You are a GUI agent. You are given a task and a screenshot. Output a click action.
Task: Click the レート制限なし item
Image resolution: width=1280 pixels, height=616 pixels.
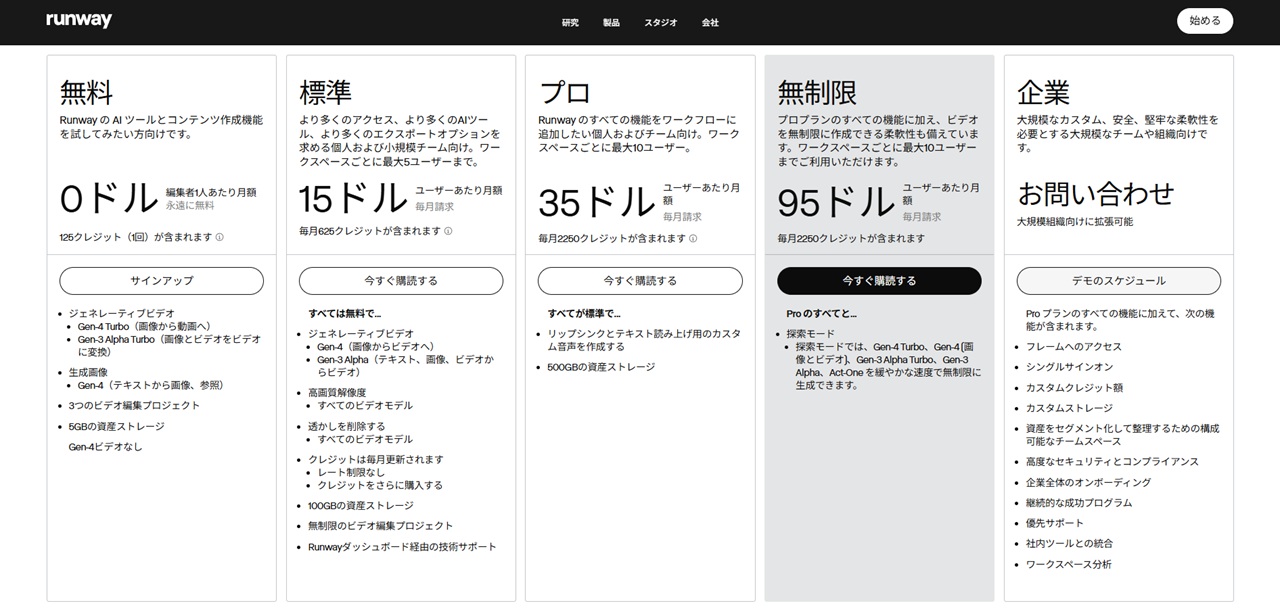pyautogui.click(x=351, y=472)
